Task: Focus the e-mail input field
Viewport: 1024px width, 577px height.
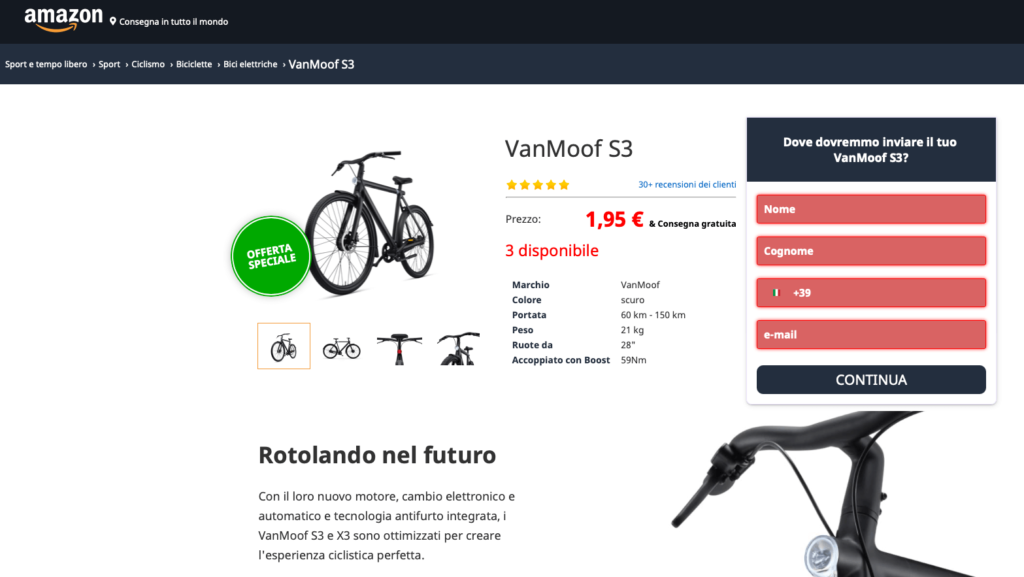Action: pyautogui.click(x=871, y=335)
